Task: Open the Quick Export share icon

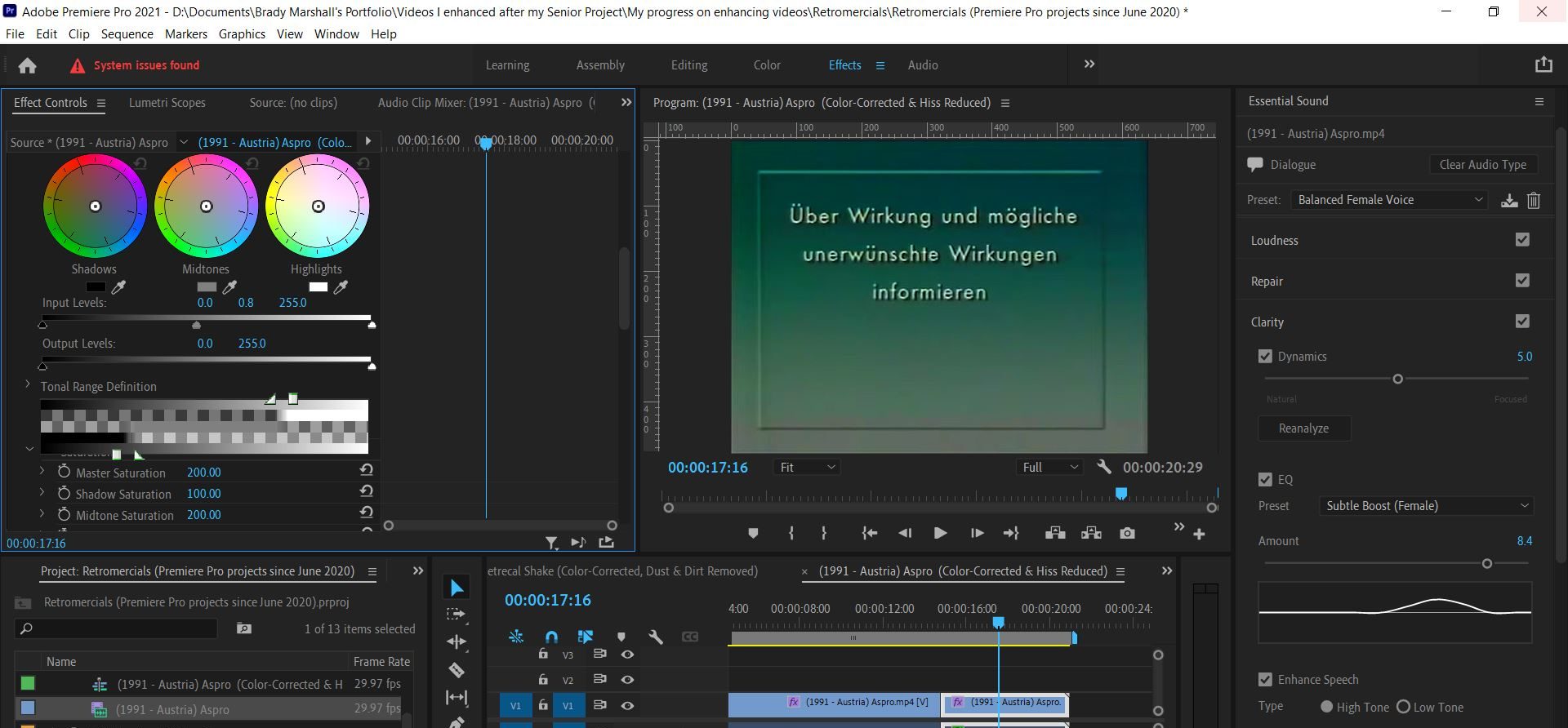Action: 1543,64
